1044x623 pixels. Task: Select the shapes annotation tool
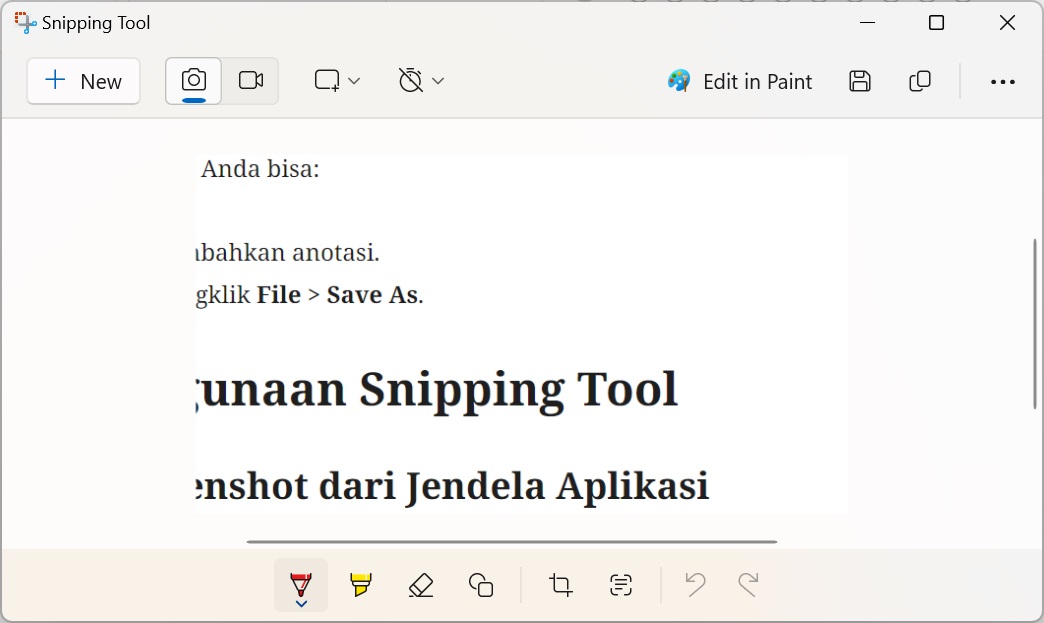click(x=481, y=585)
